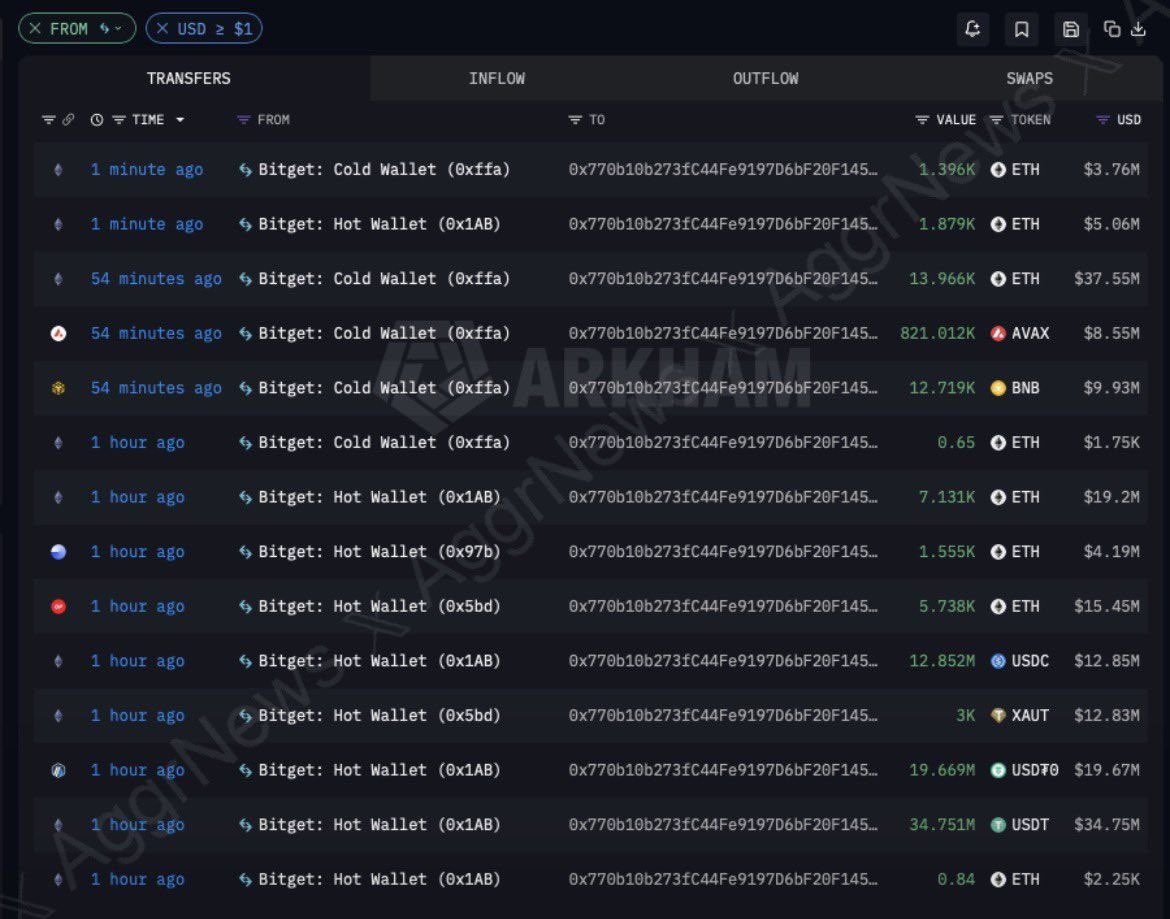Click '54 minutes ago' on the BNB row
This screenshot has width=1170, height=919.
[x=156, y=388]
